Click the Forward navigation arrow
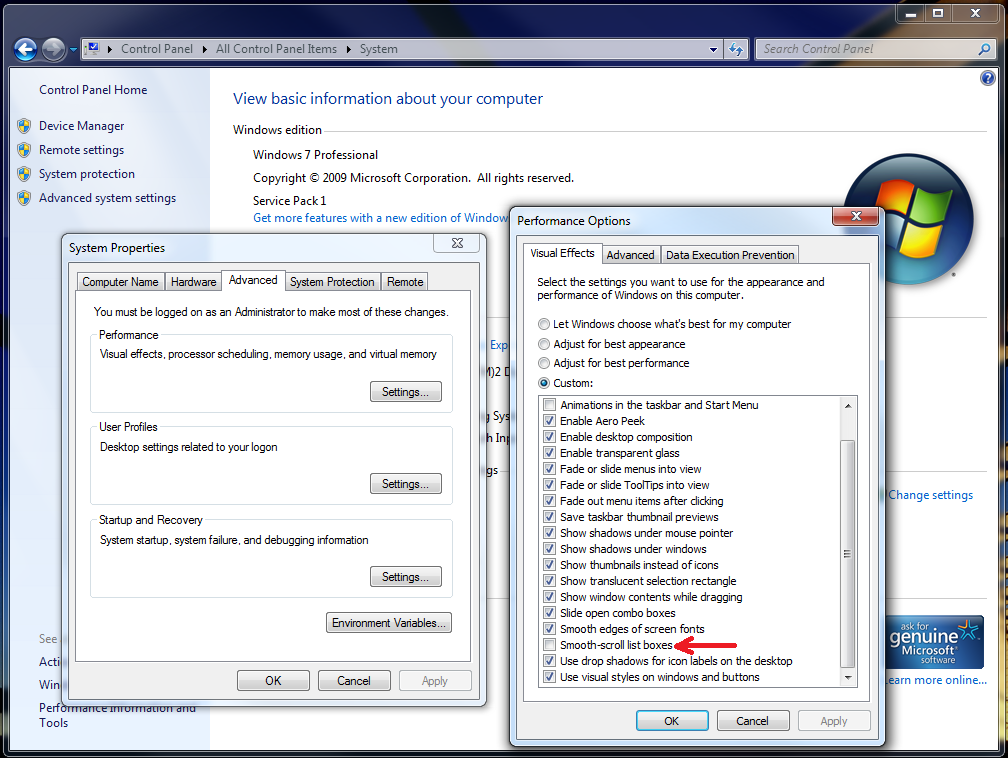 tap(53, 50)
